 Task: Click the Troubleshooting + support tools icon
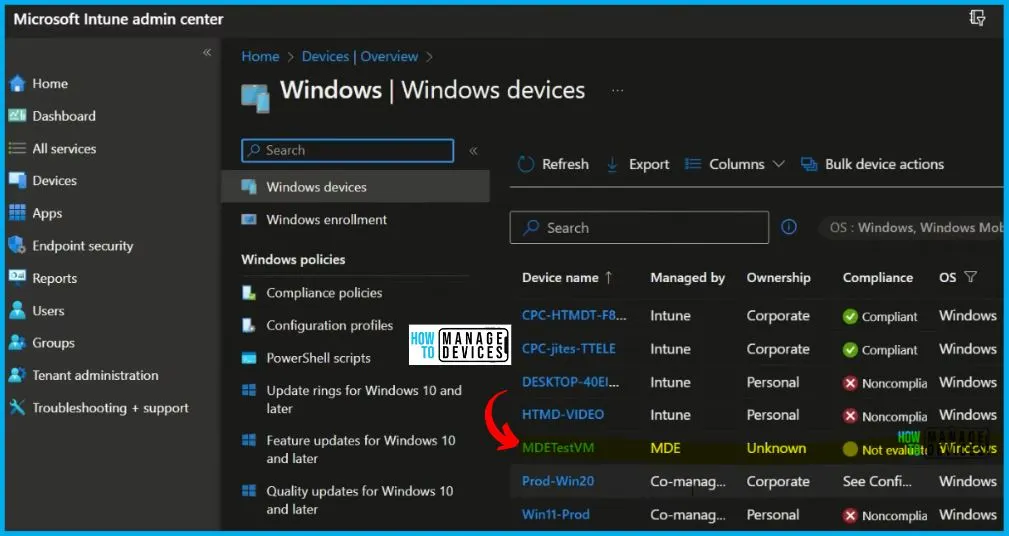tap(17, 408)
